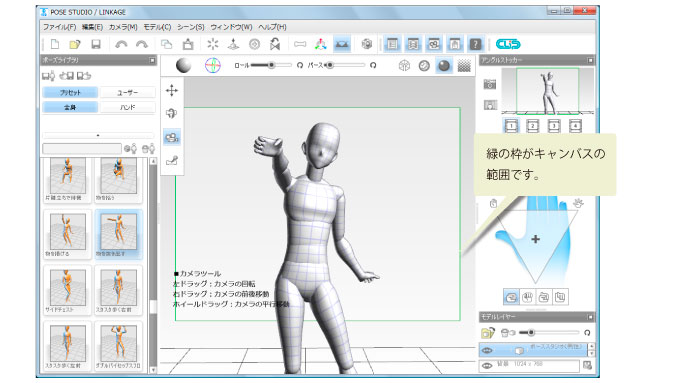The width and height of the screenshot is (695, 383).
Task: Click the camera snapshot icon in アングルストッカー
Action: 490,84
